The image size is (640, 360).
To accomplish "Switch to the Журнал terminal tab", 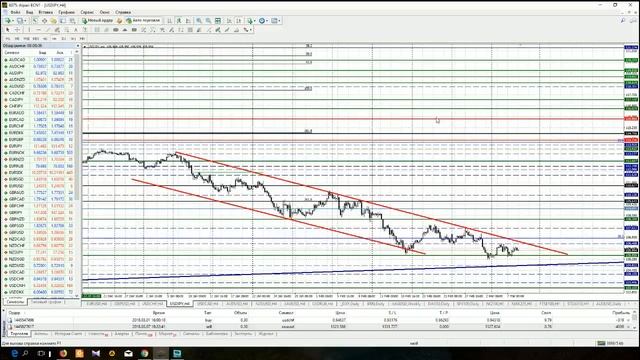I will pos(266,334).
